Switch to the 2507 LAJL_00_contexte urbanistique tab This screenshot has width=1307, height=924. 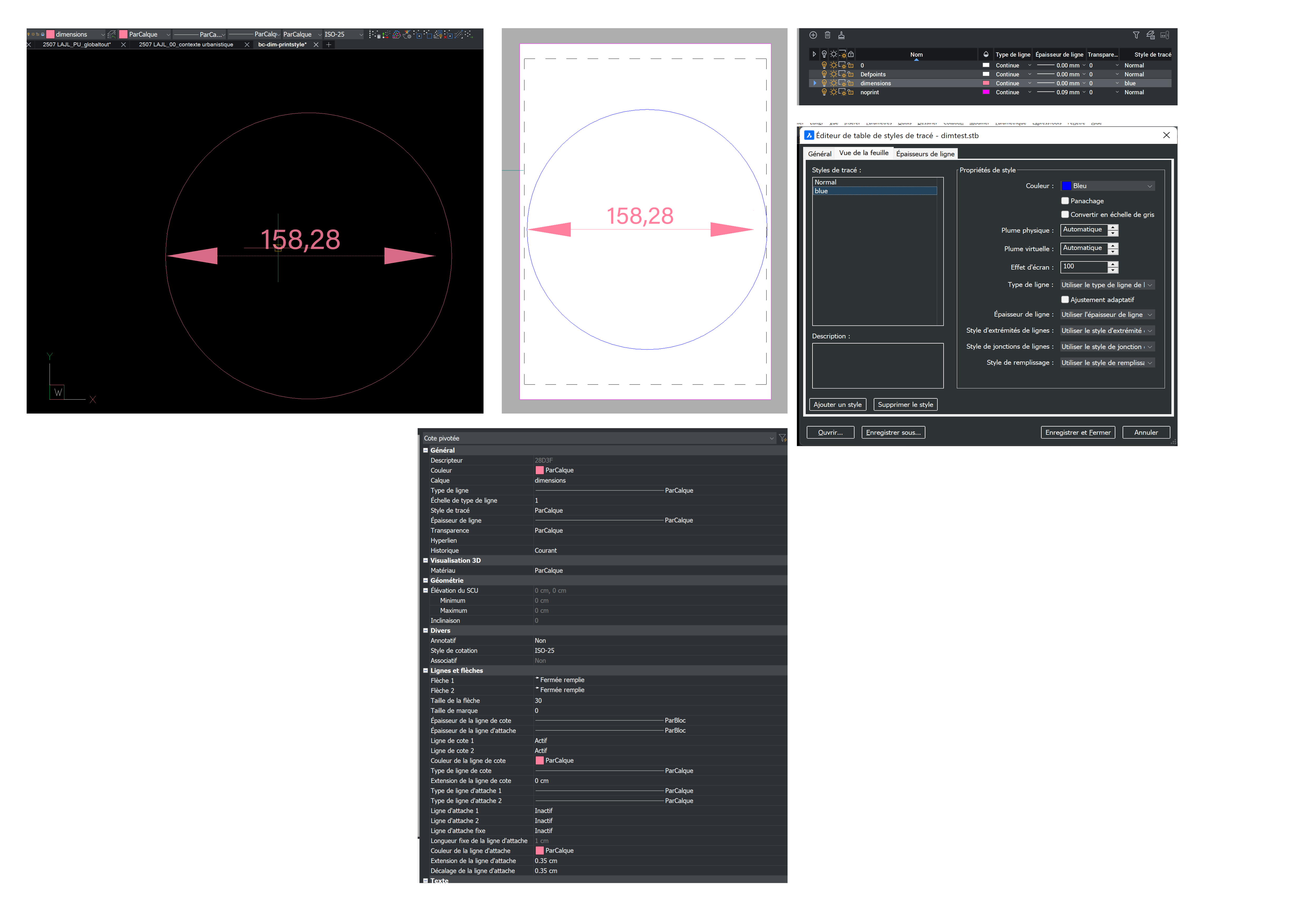[186, 44]
